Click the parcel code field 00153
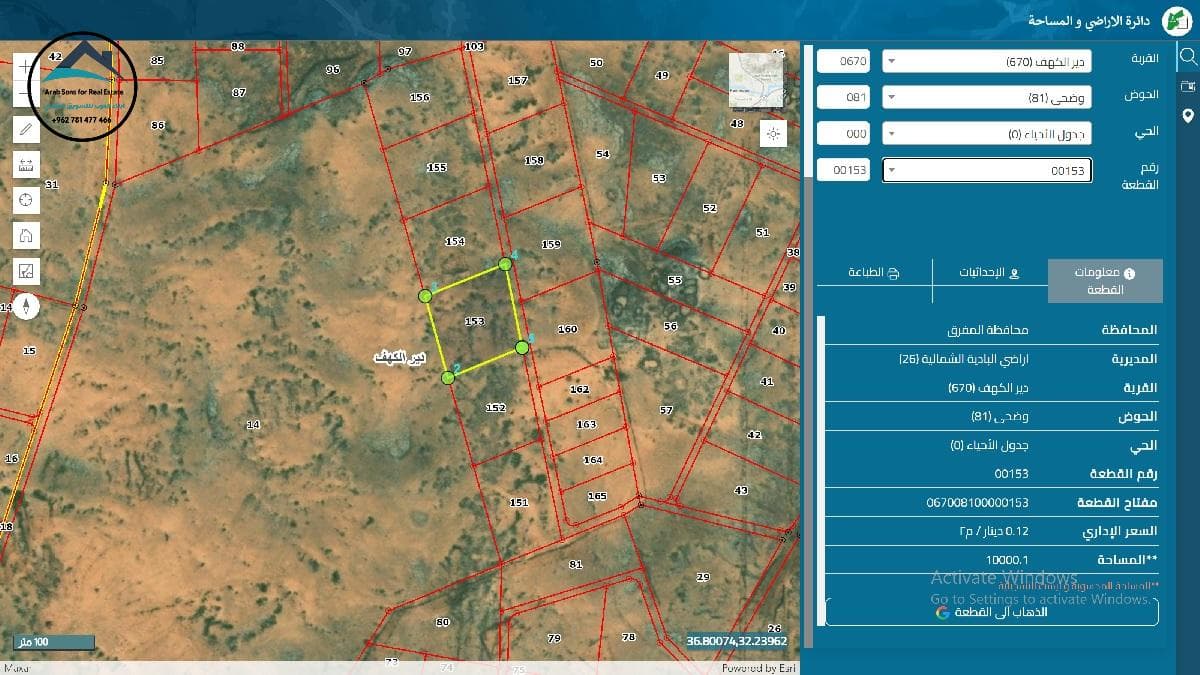The width and height of the screenshot is (1200, 675). point(843,170)
